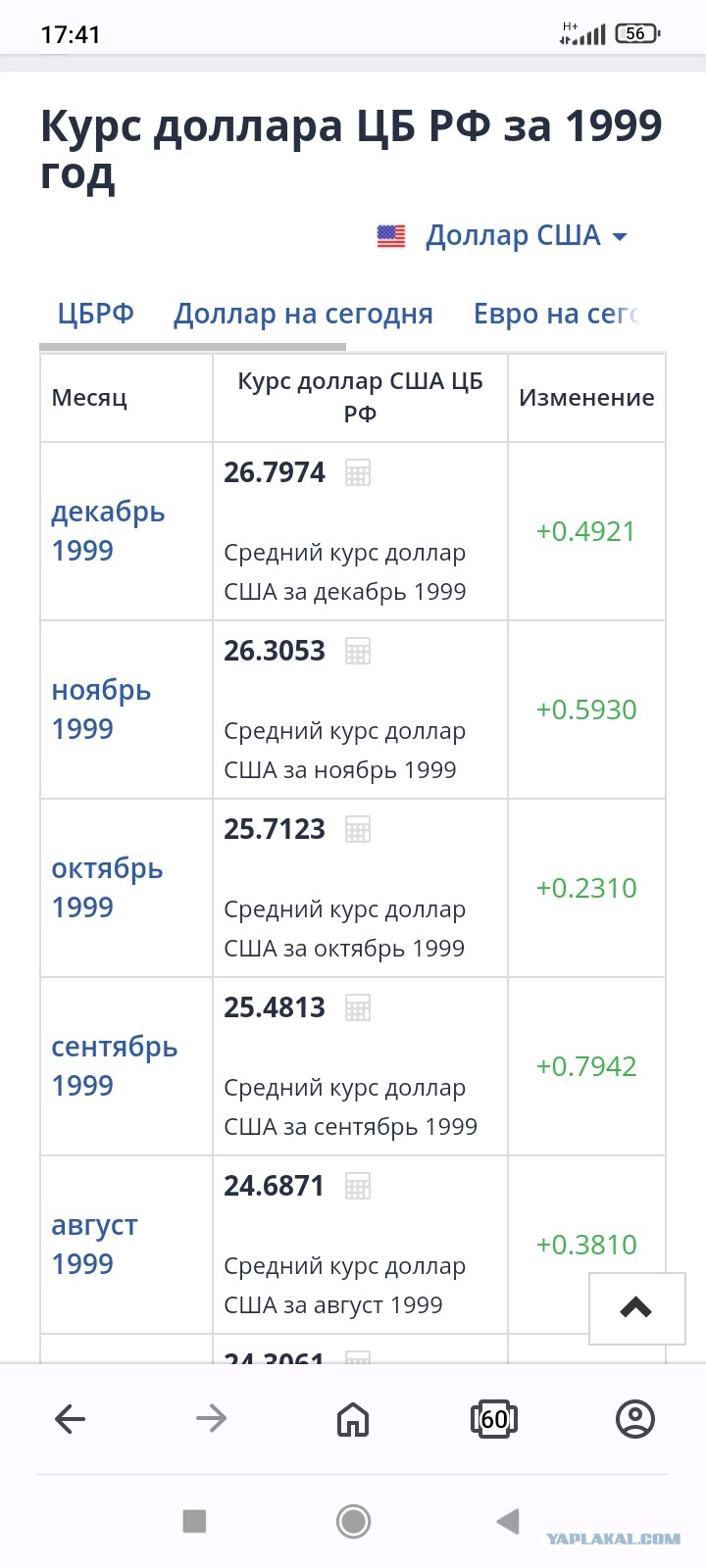
Task: Tap the scroll-to-top chevron button
Action: pos(636,1308)
